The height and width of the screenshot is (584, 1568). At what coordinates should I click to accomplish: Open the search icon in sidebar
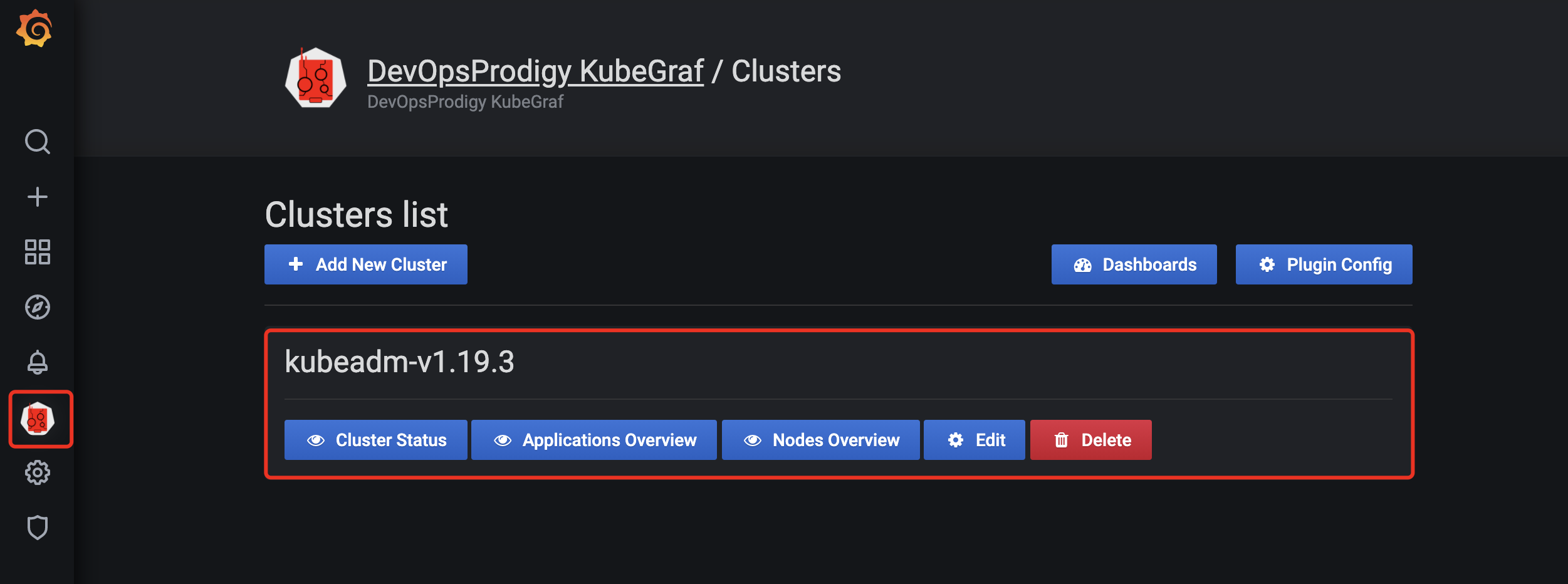click(x=38, y=142)
